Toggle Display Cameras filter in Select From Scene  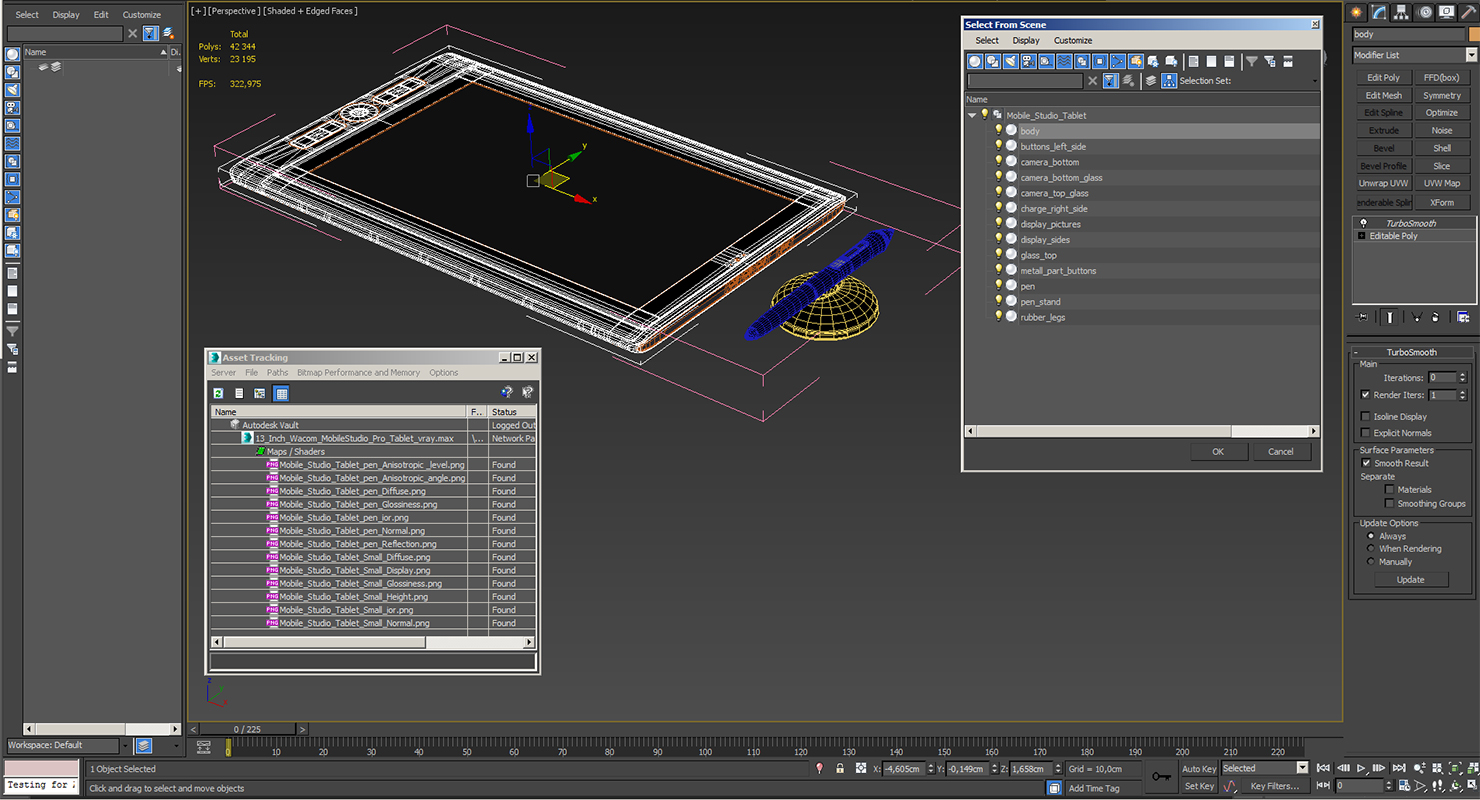coord(1028,61)
